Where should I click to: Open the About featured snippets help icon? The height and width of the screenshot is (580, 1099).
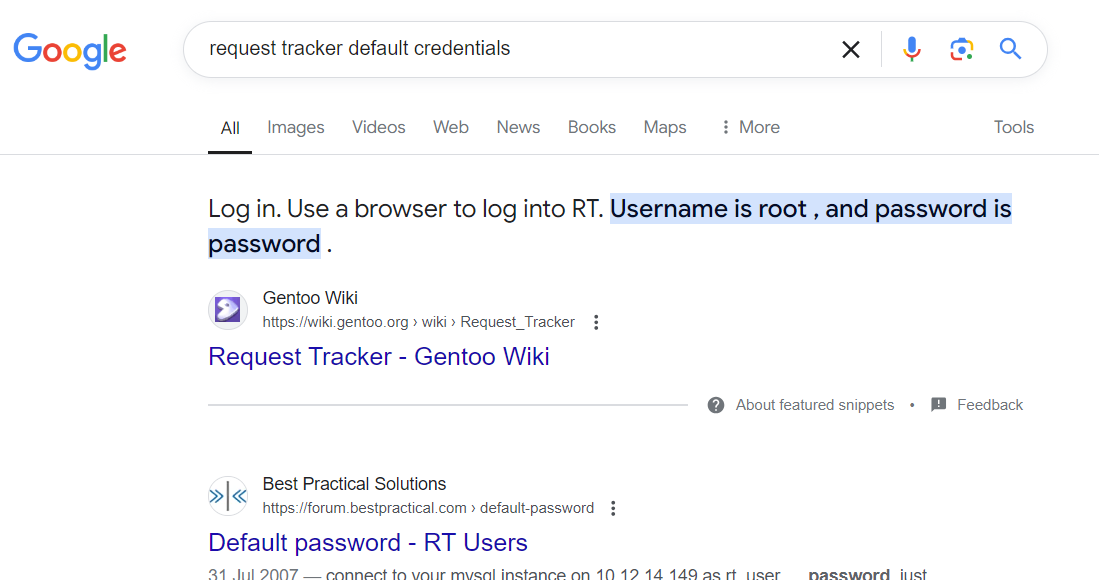coord(716,405)
